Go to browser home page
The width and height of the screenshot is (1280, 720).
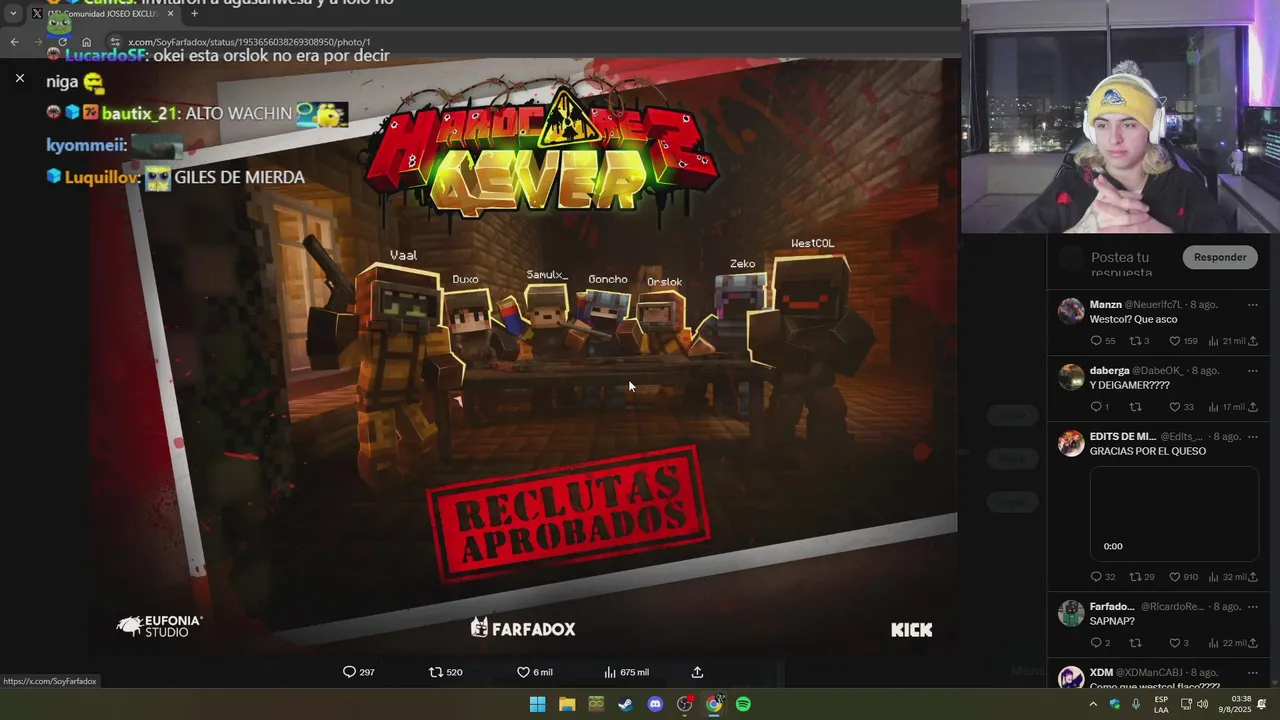tap(86, 42)
